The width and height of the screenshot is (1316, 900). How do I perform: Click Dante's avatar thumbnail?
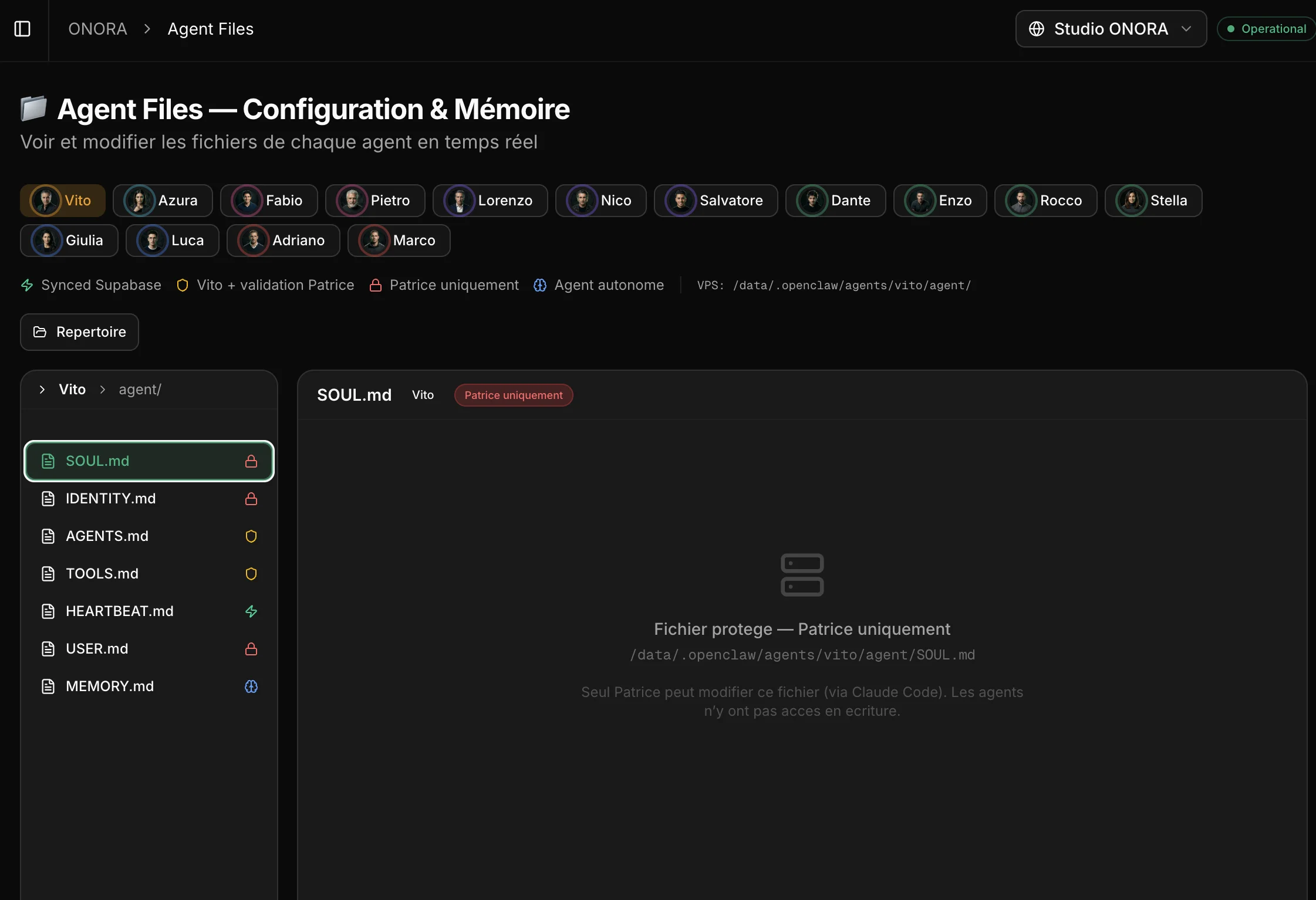tap(812, 201)
